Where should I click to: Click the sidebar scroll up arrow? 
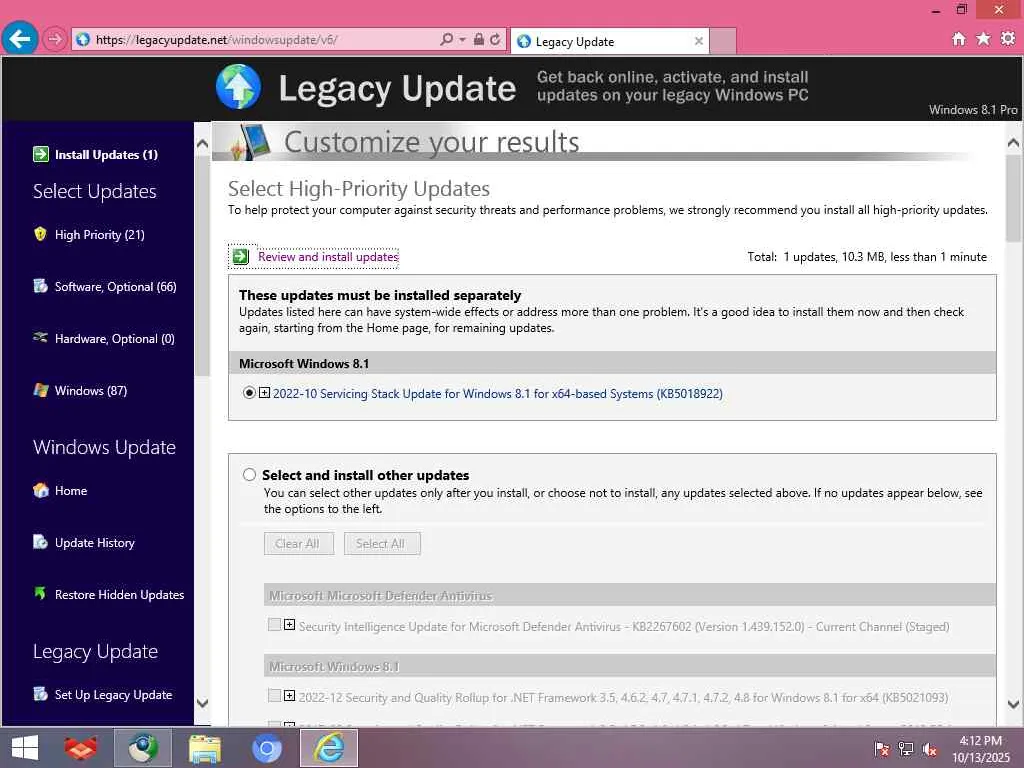(202, 144)
